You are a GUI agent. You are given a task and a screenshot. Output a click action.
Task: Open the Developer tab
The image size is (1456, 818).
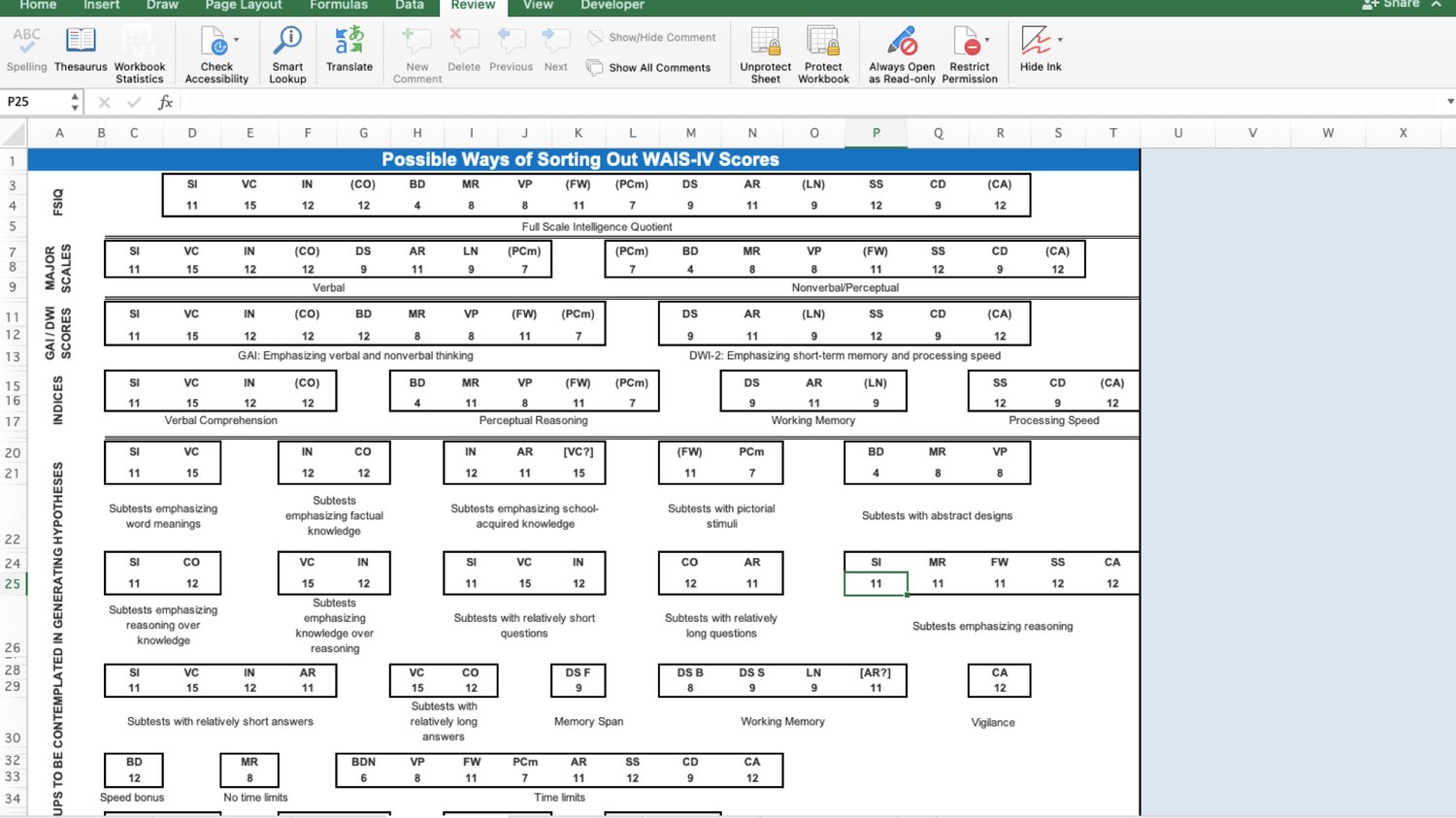[x=612, y=5]
